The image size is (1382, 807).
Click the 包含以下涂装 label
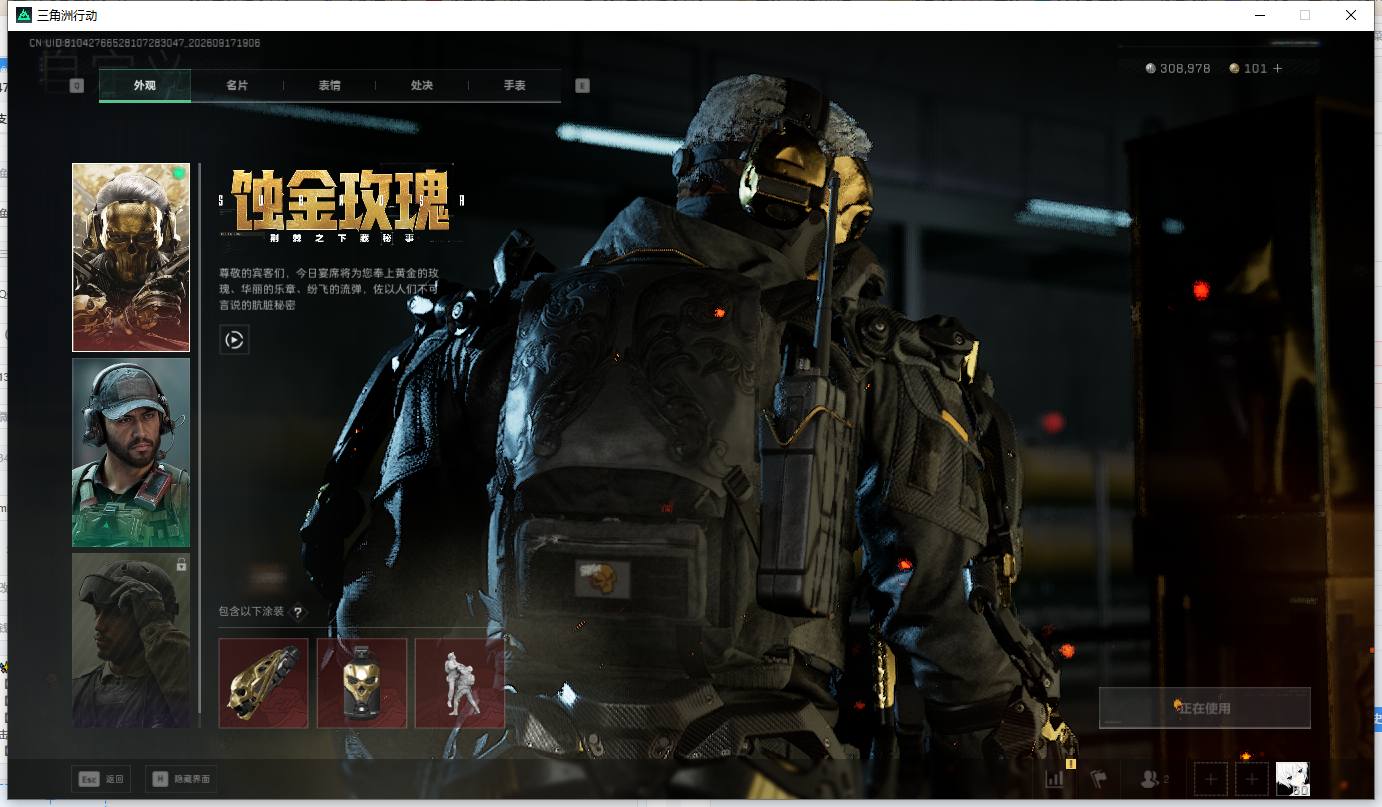[x=251, y=612]
